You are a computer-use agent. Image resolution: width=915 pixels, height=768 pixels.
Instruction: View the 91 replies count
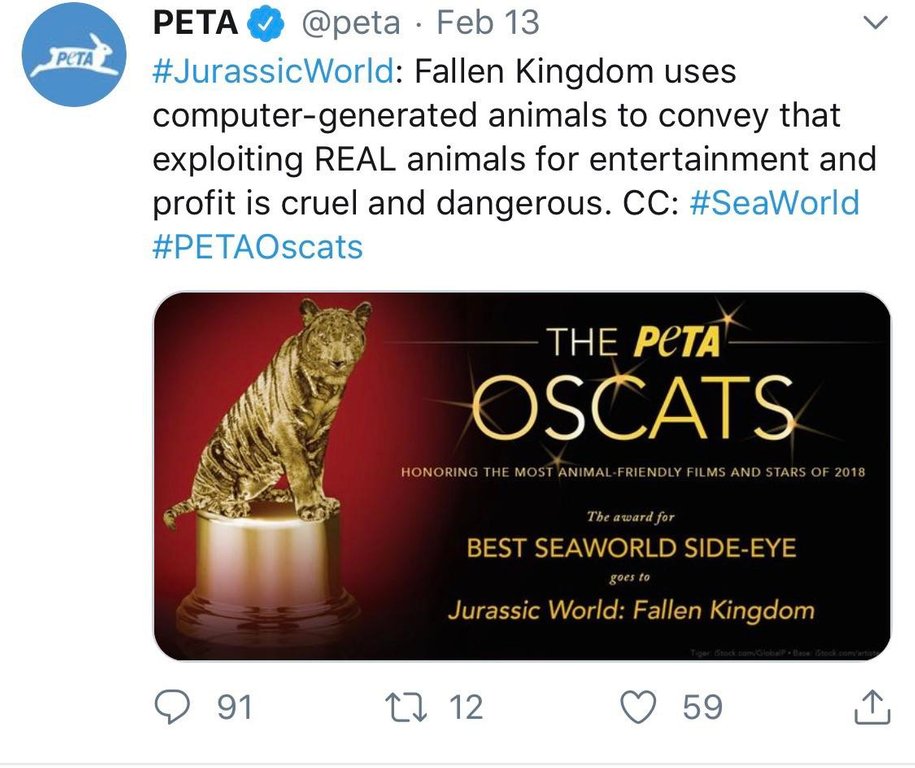[x=231, y=706]
